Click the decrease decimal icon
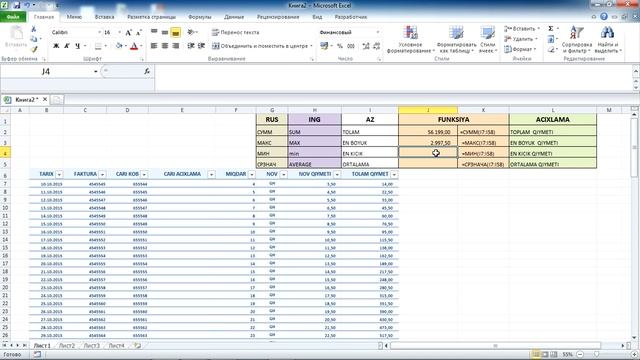This screenshot has height=360, width=640. tap(377, 46)
